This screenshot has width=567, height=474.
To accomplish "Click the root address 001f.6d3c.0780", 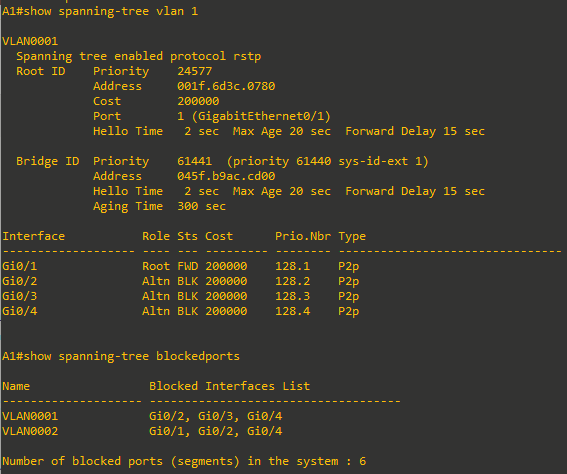I will pos(226,86).
